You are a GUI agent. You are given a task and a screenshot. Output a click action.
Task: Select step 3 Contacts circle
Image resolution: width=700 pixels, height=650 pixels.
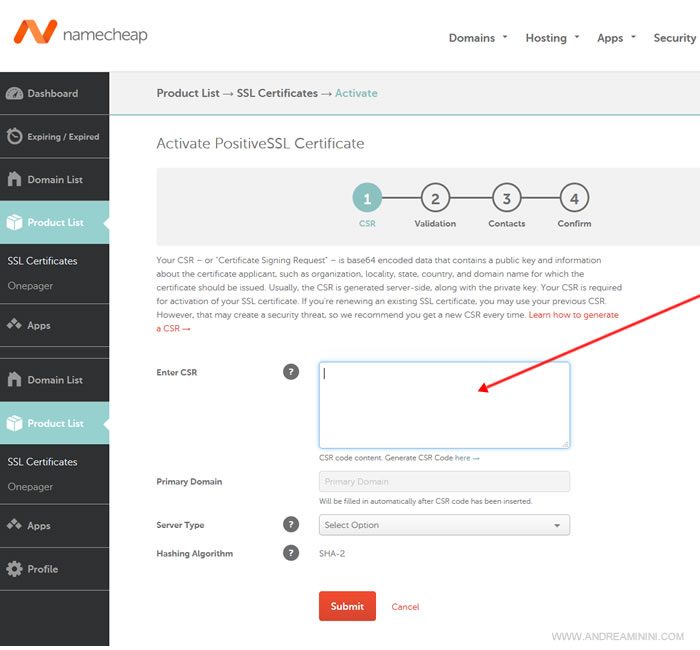click(x=507, y=198)
